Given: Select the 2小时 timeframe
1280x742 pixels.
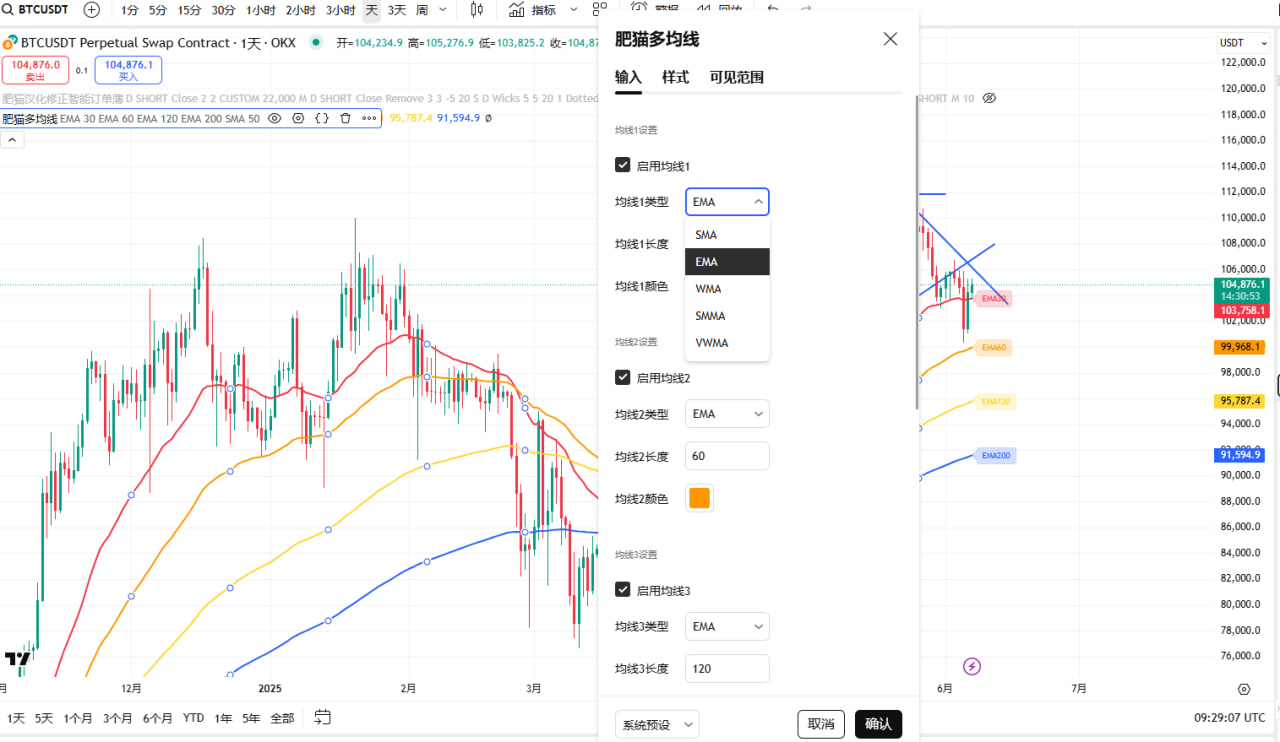Looking at the screenshot, I should click(x=300, y=10).
